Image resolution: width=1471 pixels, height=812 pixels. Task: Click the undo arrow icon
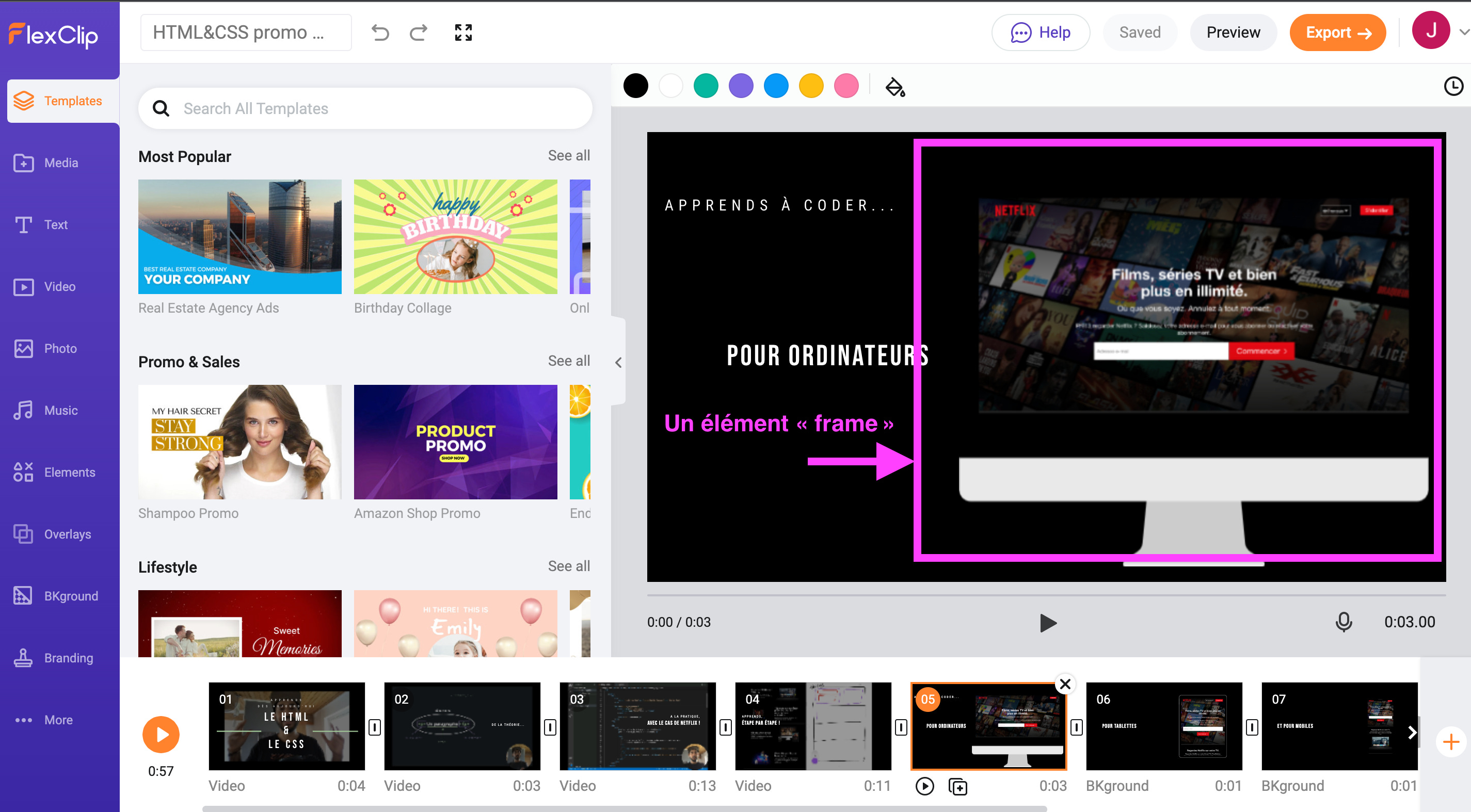click(380, 33)
